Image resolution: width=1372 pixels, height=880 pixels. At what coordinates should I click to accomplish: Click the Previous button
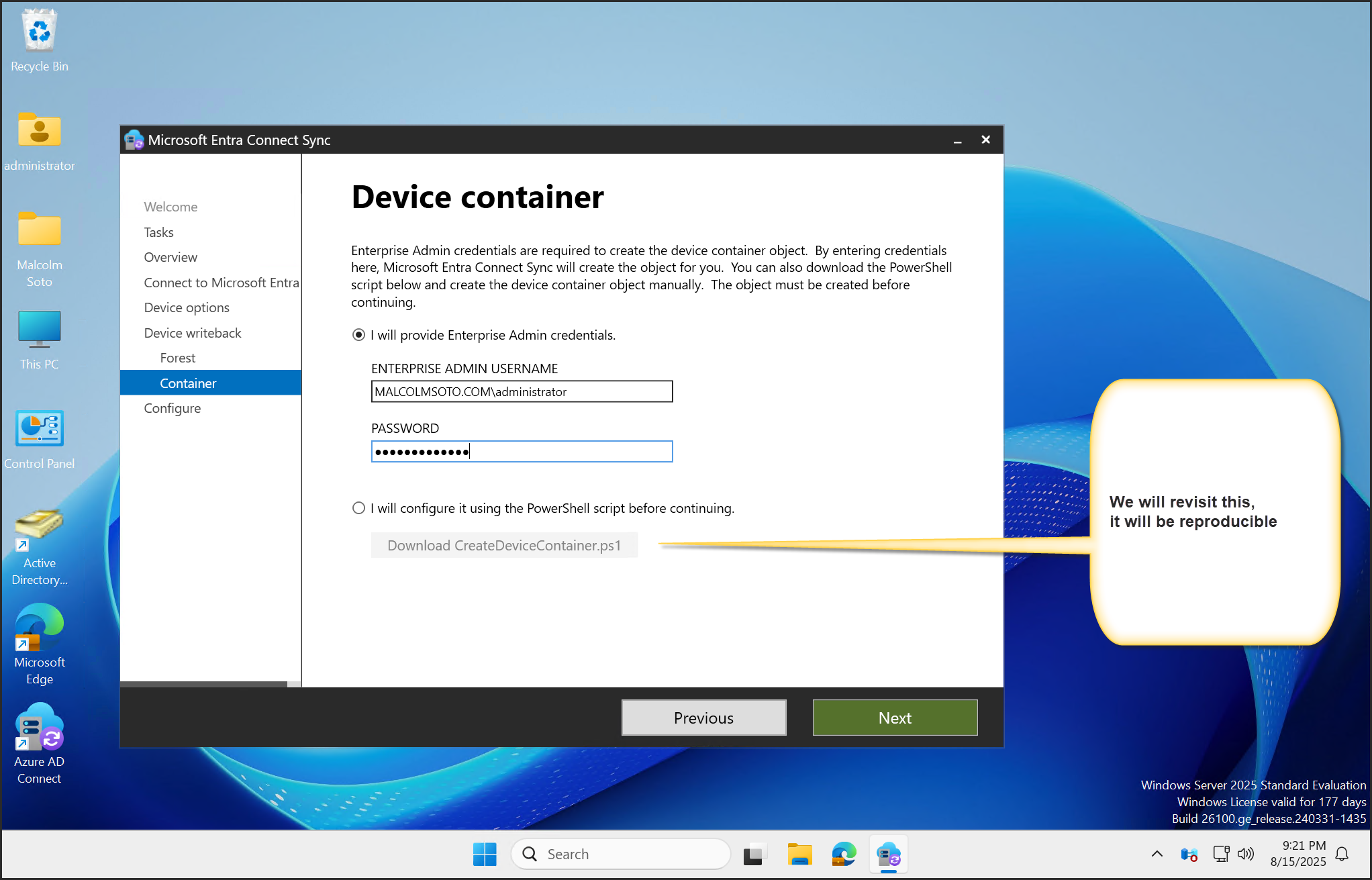coord(703,718)
